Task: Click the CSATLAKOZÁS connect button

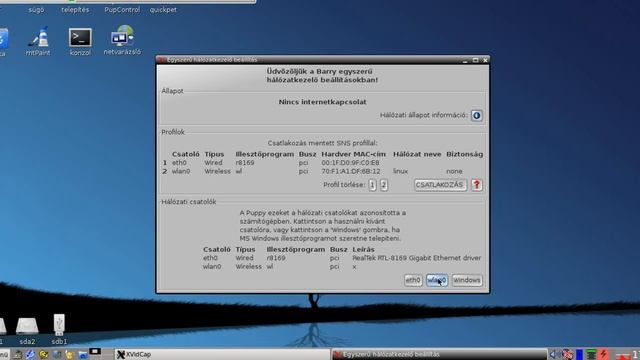Action: coord(440,185)
